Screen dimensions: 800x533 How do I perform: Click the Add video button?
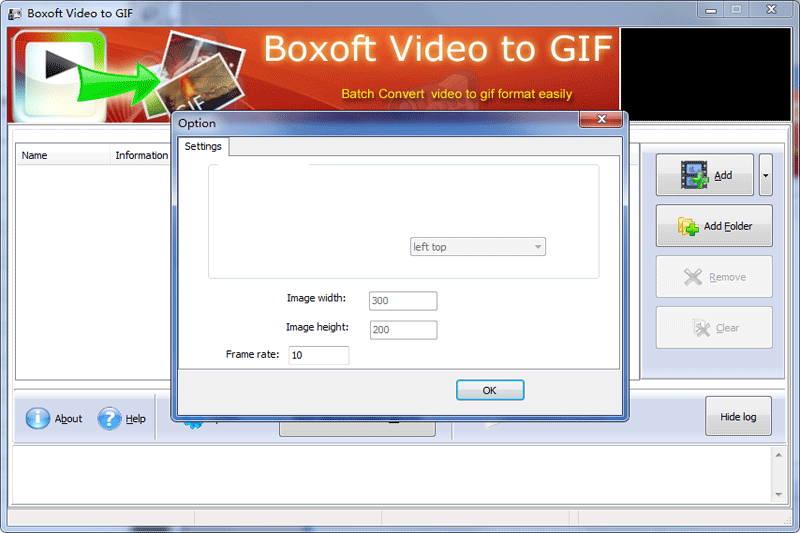click(x=705, y=175)
